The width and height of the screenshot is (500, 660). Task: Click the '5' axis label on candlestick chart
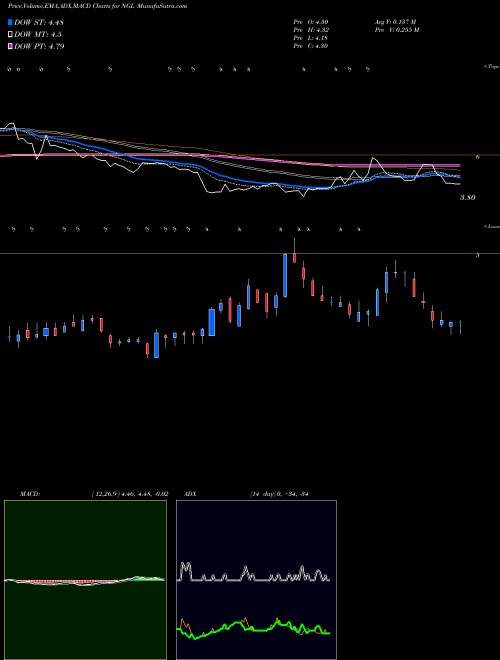click(x=477, y=255)
